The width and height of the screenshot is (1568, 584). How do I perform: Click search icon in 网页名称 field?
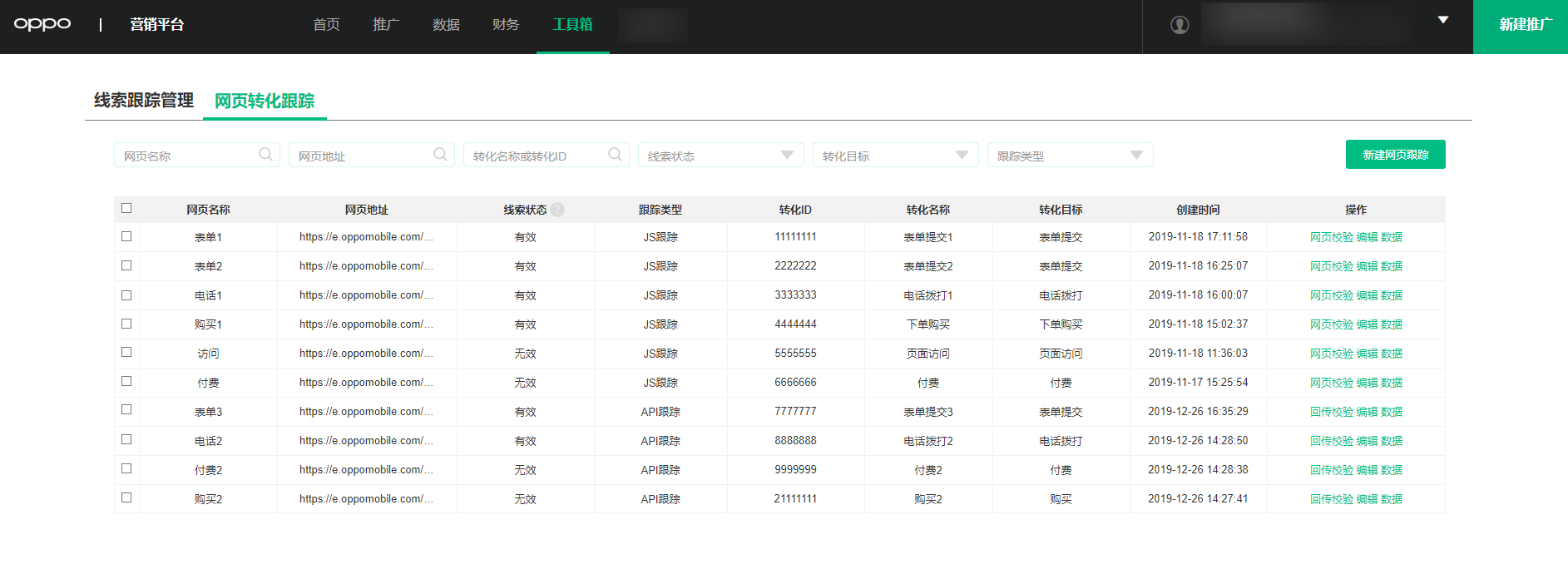(x=265, y=154)
